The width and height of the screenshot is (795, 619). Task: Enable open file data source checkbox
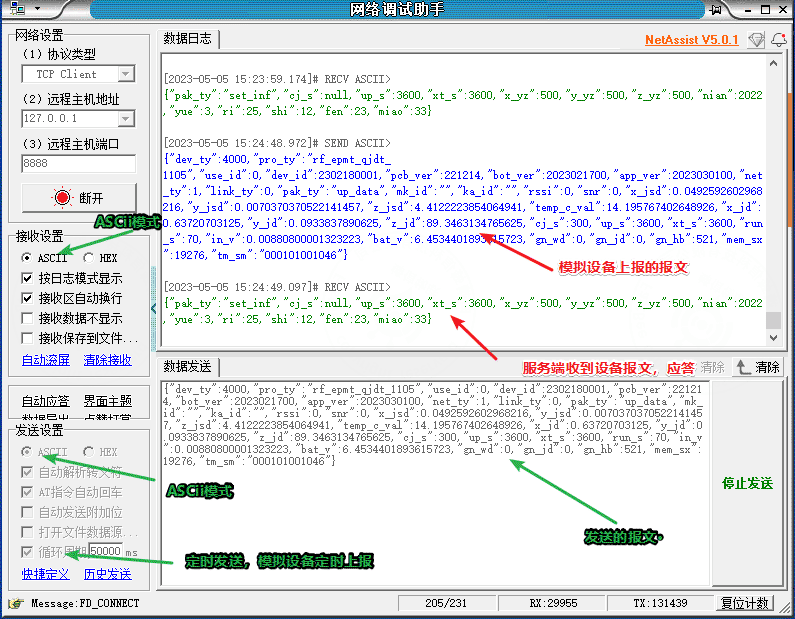pyautogui.click(x=27, y=532)
